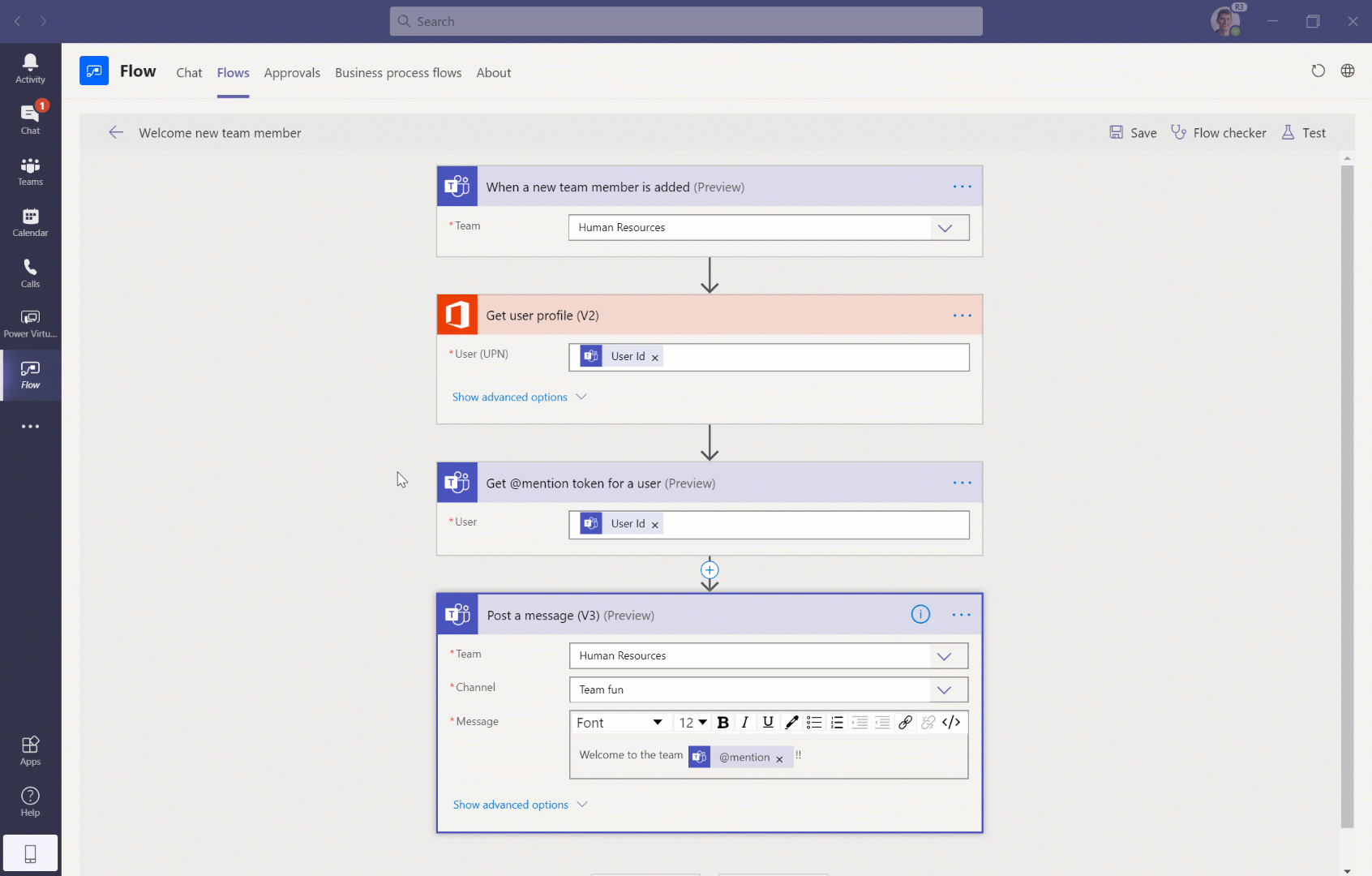Open code view in message editor

point(951,723)
